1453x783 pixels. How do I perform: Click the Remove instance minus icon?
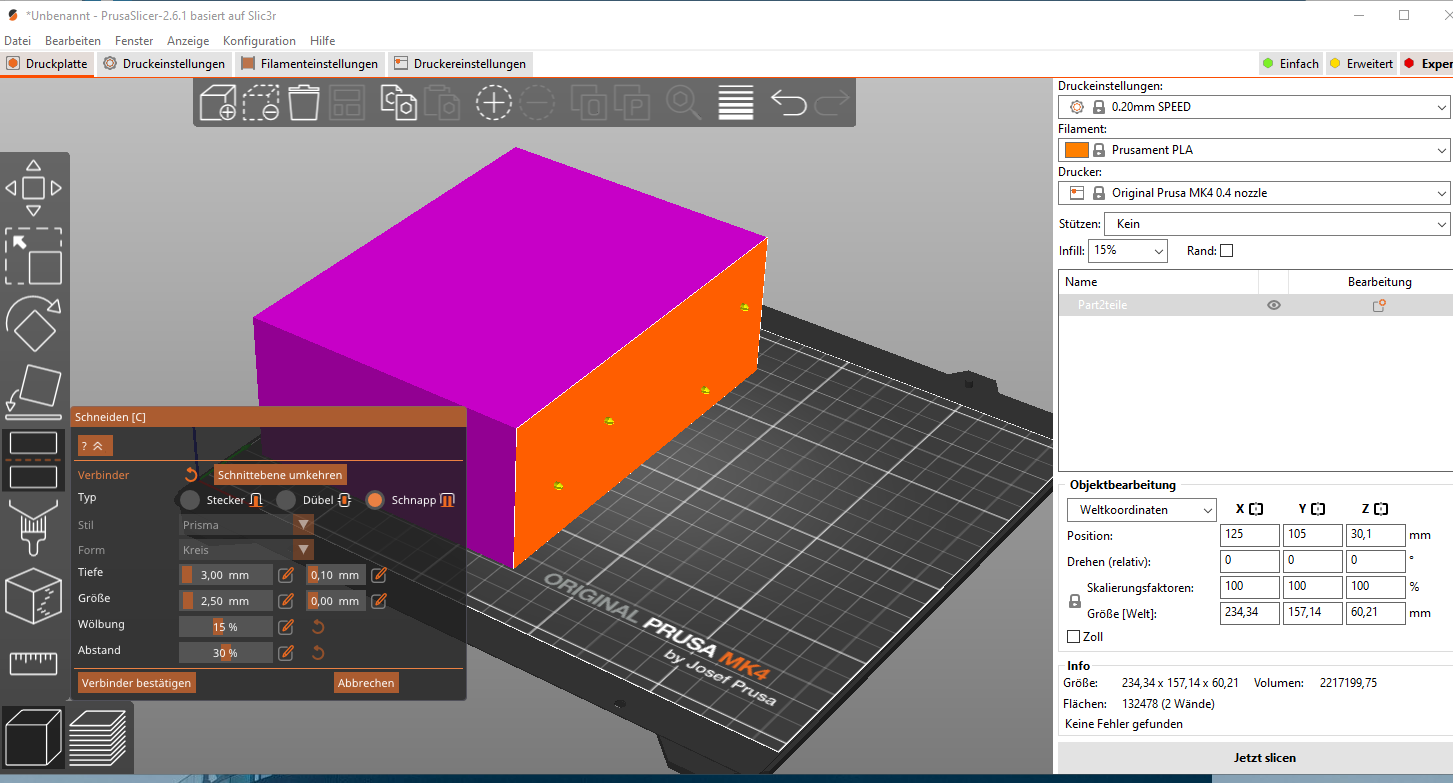pyautogui.click(x=537, y=102)
